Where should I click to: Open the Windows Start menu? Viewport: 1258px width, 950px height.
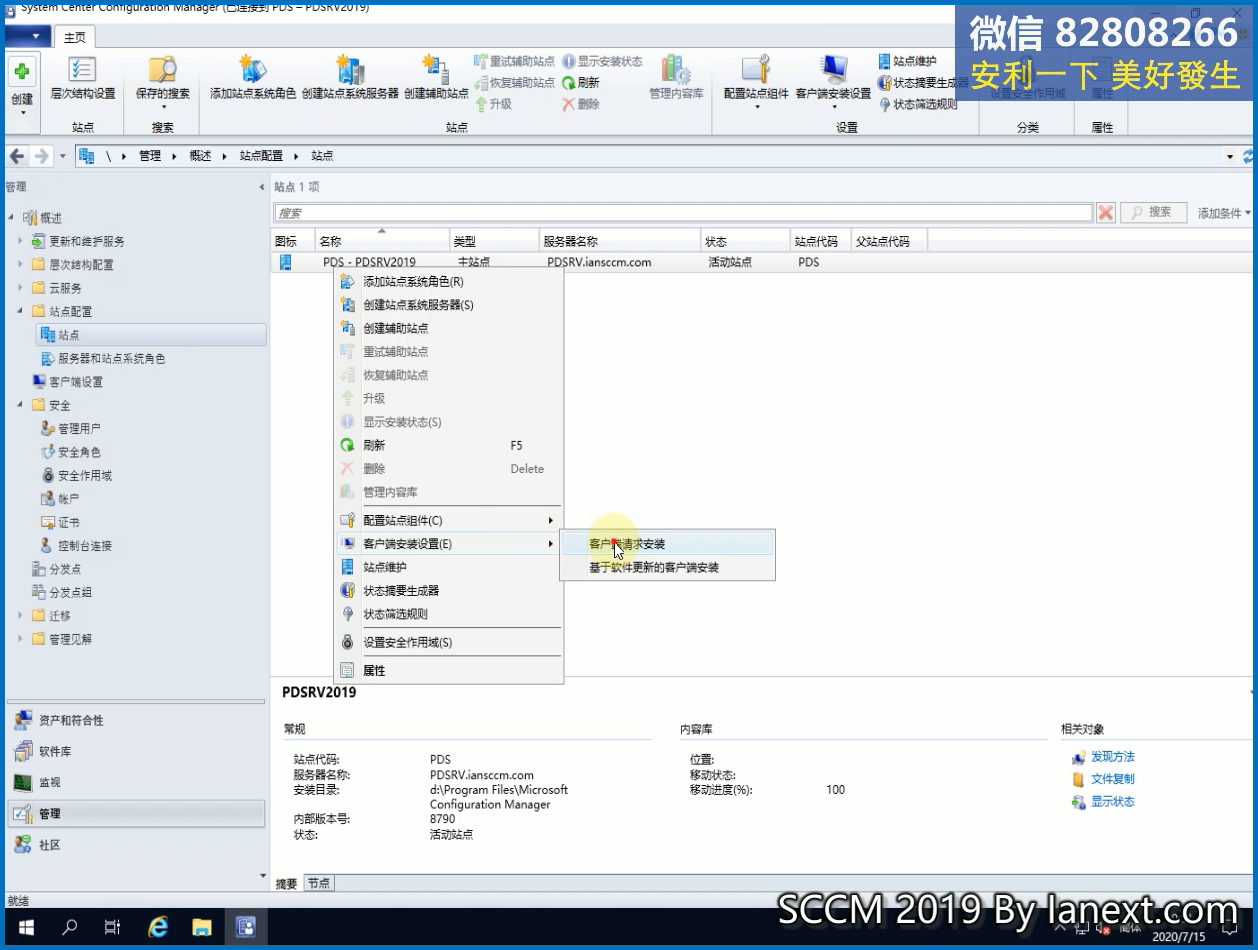pyautogui.click(x=25, y=927)
